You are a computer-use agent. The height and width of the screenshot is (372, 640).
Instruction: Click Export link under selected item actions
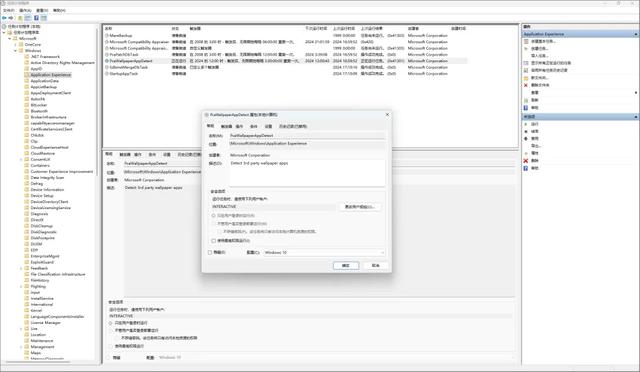coord(536,146)
